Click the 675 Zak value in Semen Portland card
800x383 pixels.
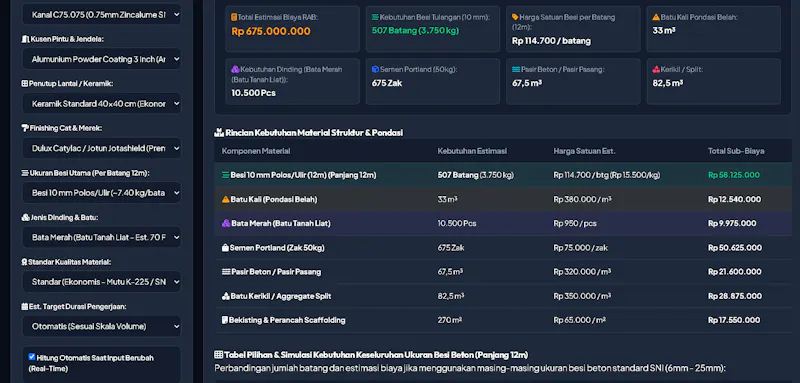[387, 83]
